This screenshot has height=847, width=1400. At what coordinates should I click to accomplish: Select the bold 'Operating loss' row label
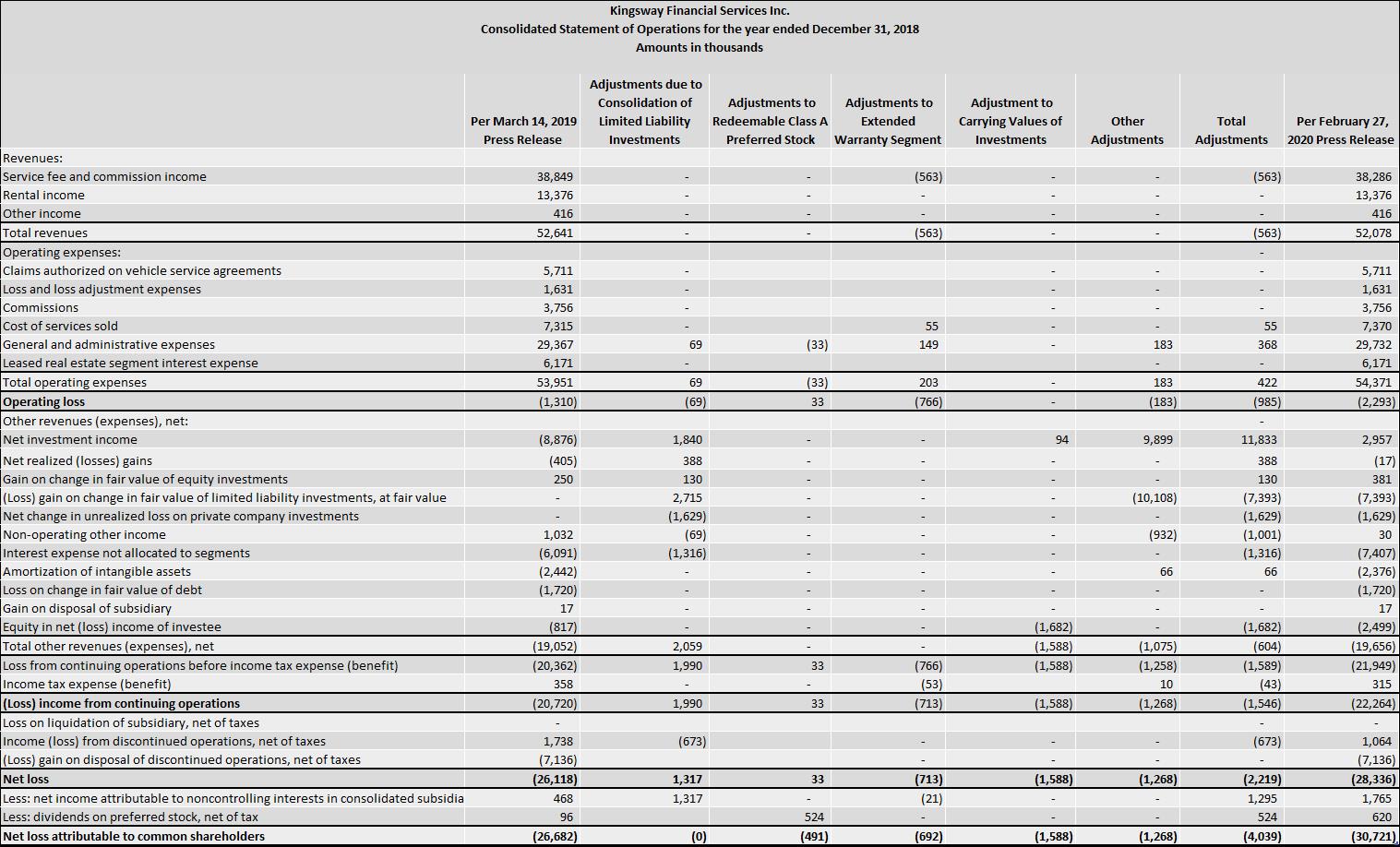(x=44, y=401)
